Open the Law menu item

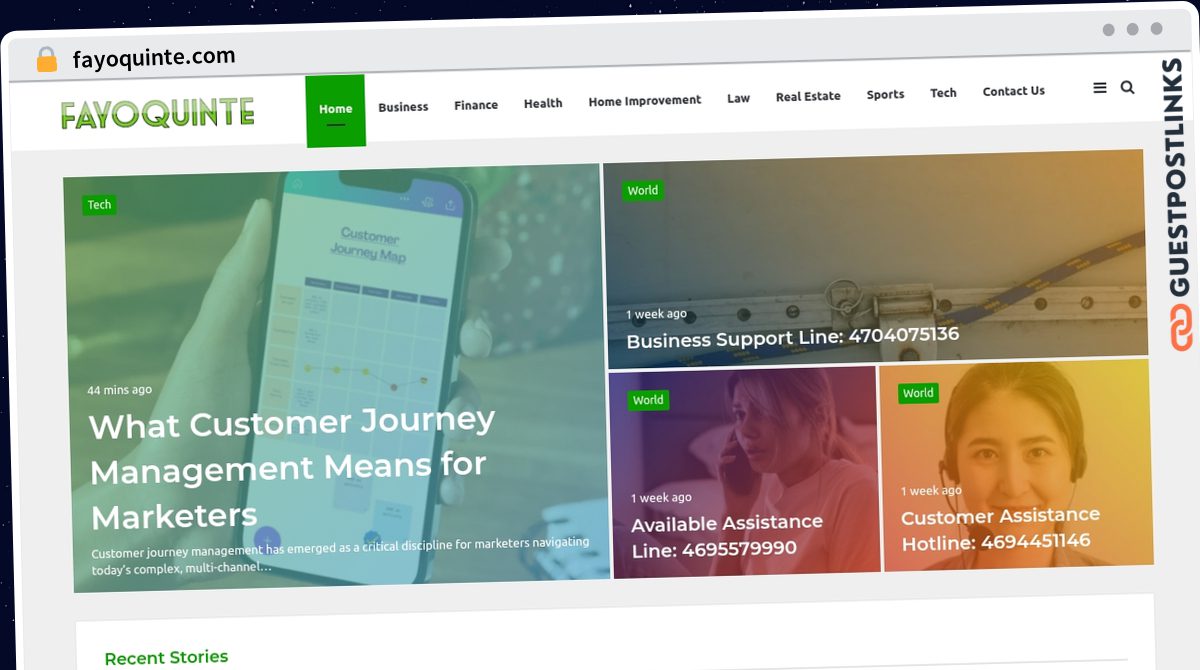click(x=738, y=98)
